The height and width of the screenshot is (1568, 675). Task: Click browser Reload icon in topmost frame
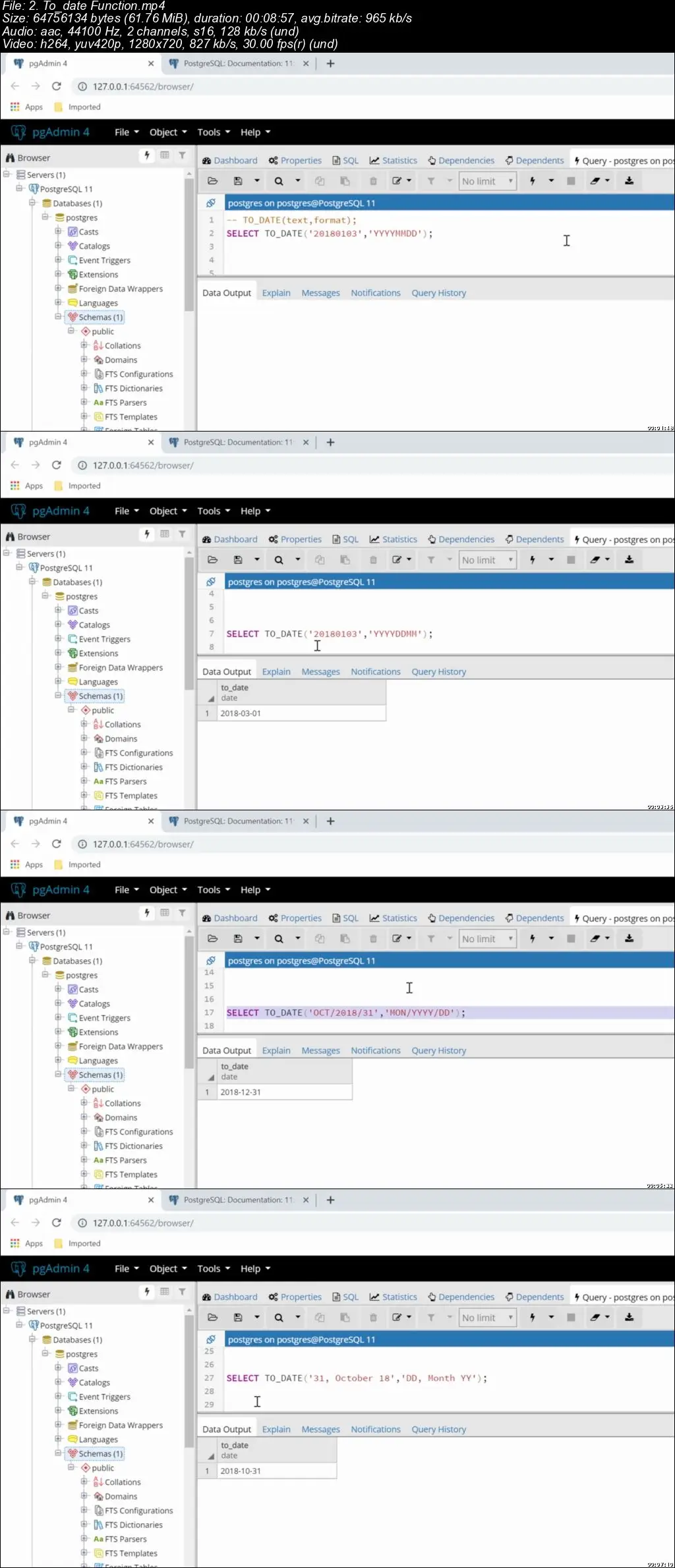click(x=57, y=86)
